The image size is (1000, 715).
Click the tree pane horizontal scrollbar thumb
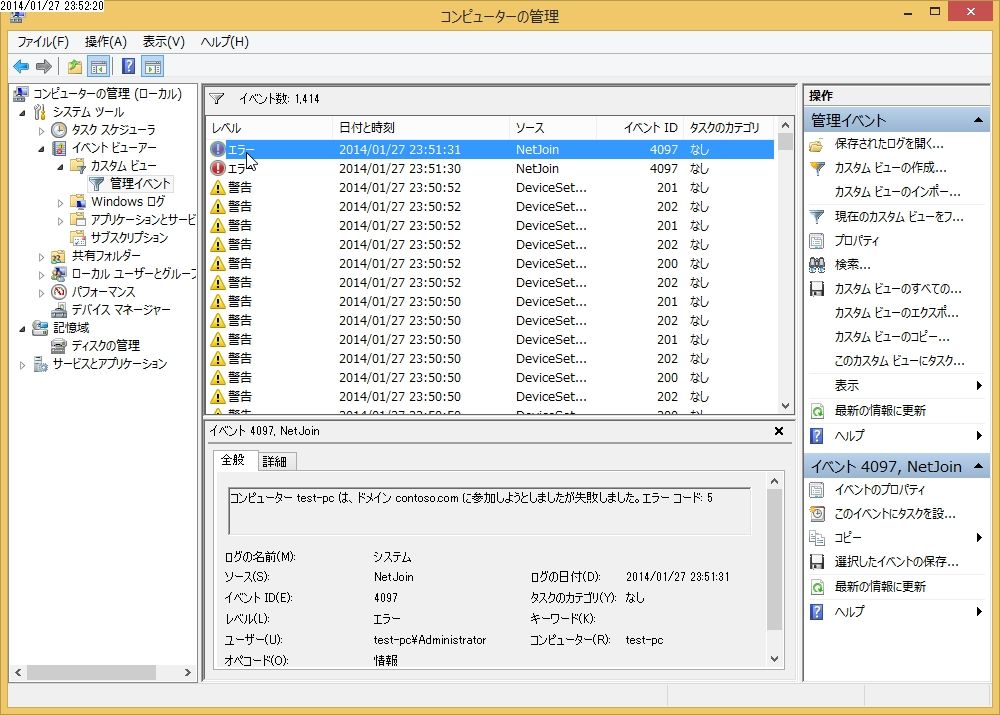pos(91,672)
